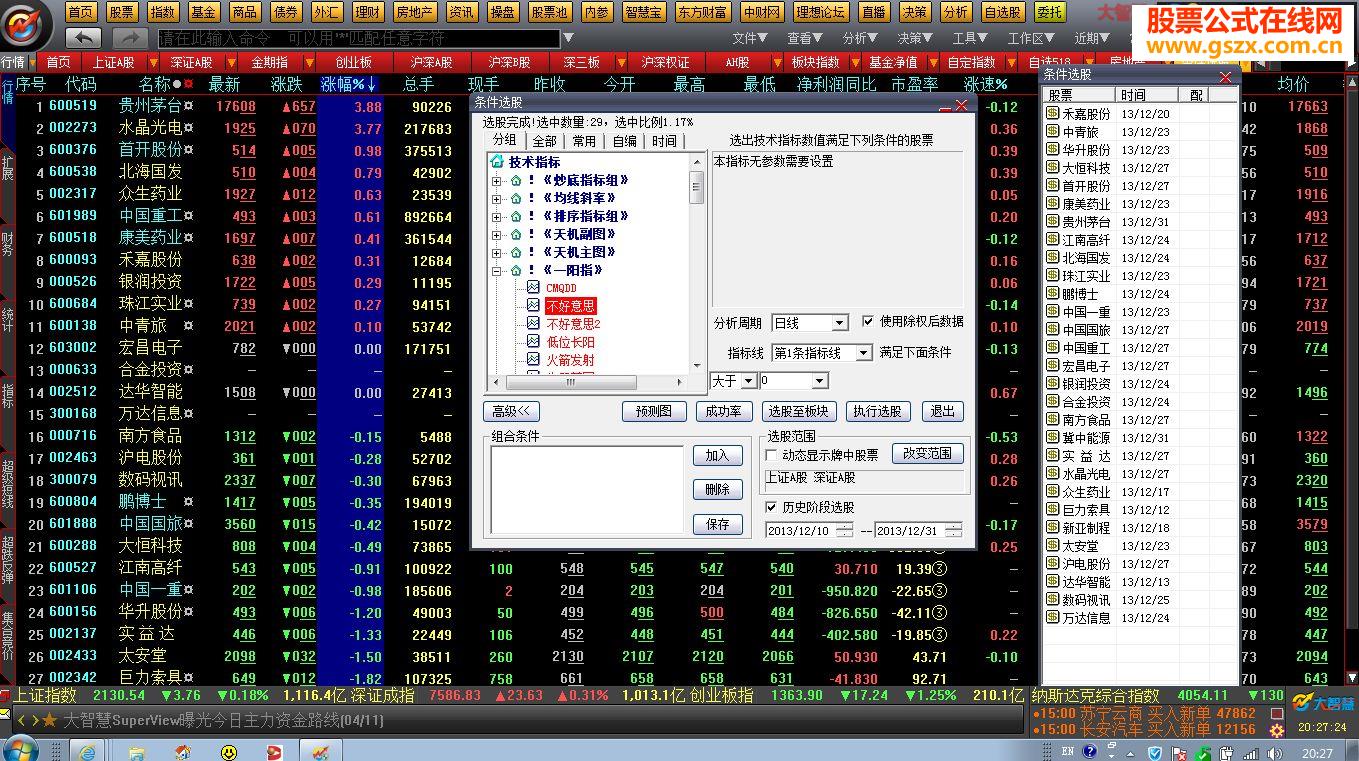Image resolution: width=1359 pixels, height=761 pixels.
Task: Expand the 《排序指标组》 tree node
Action: click(x=497, y=217)
